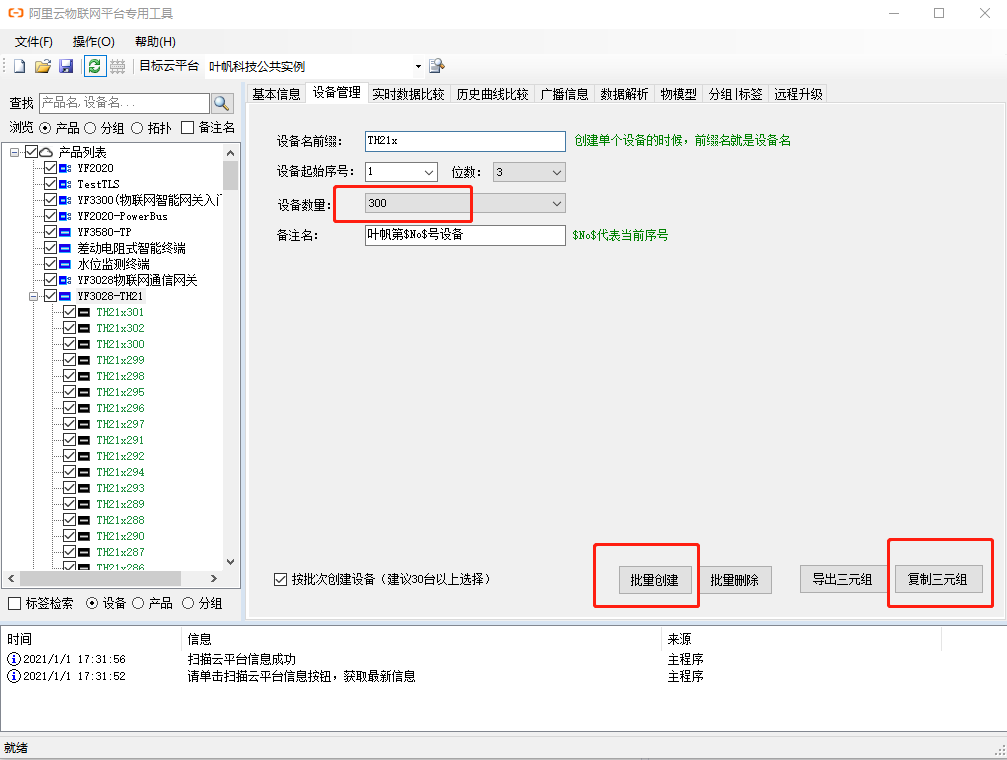This screenshot has width=1007, height=760.
Task: Click the batch settings icon beside Save
Action: click(x=118, y=64)
